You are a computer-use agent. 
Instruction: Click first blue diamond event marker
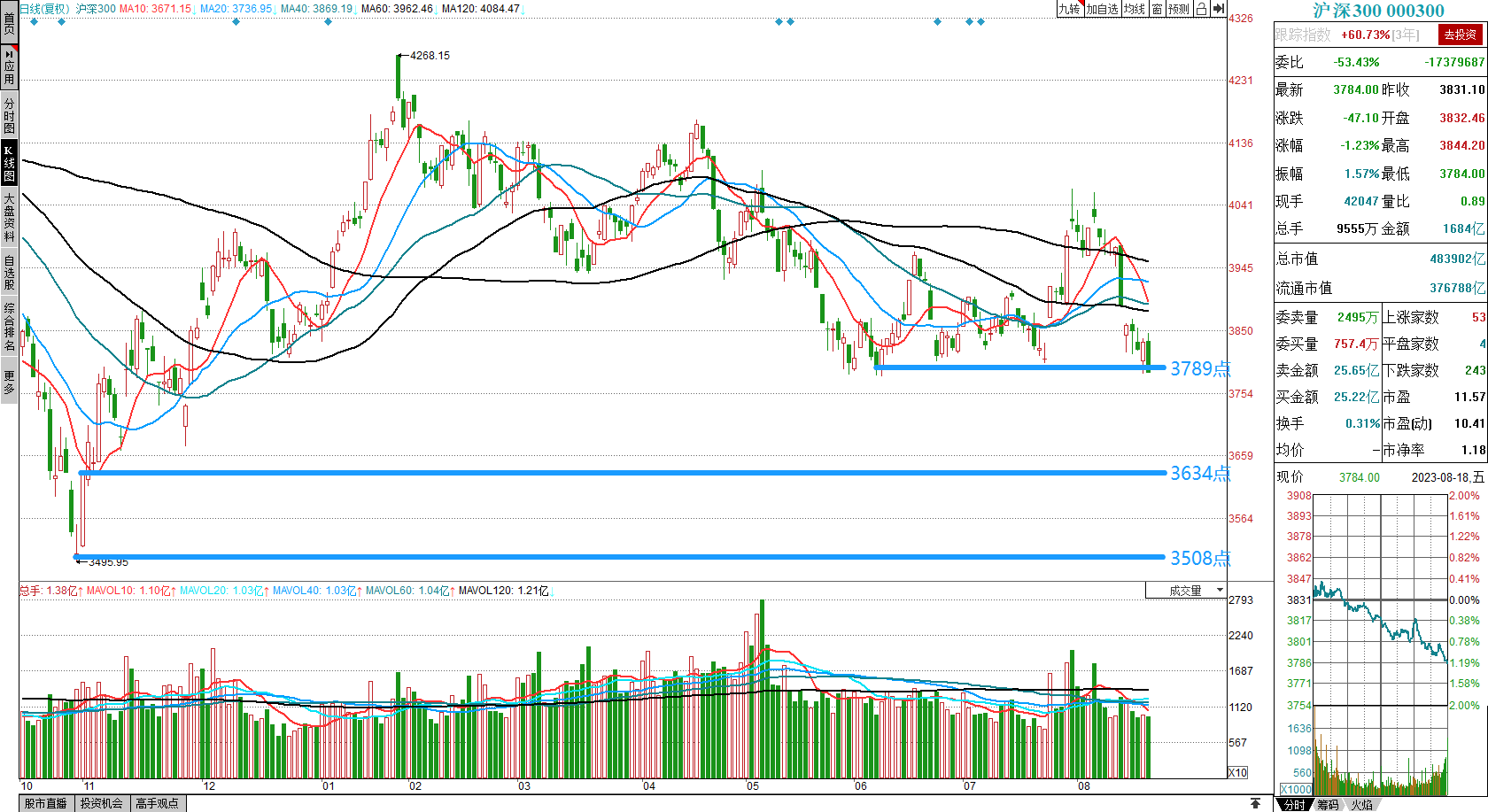pos(34,22)
